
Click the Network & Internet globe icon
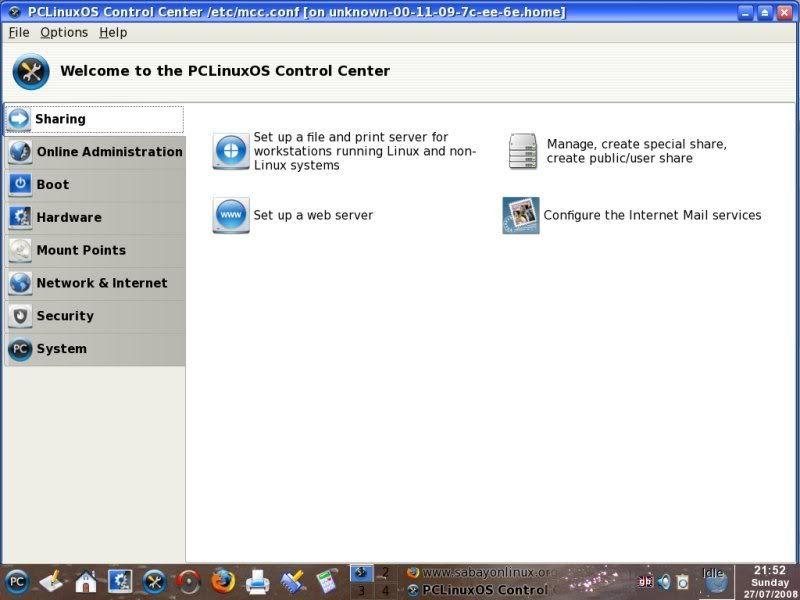tap(20, 283)
